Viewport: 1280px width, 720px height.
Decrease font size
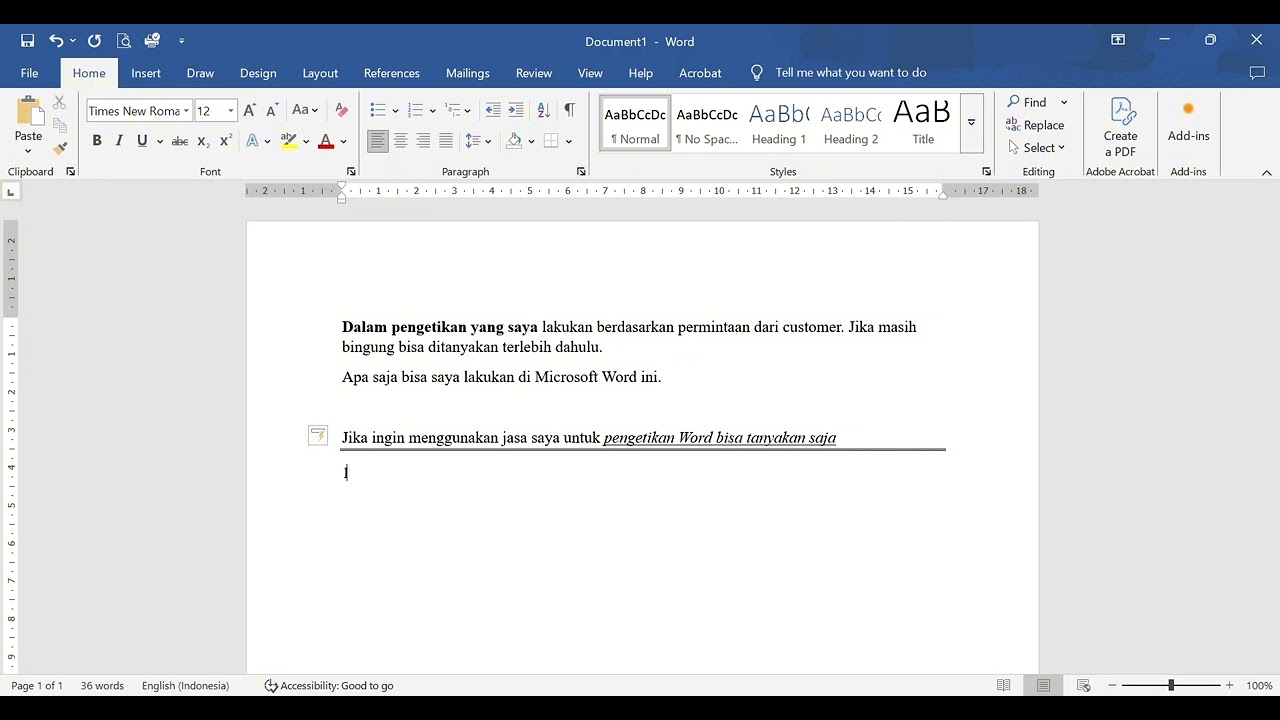[271, 111]
